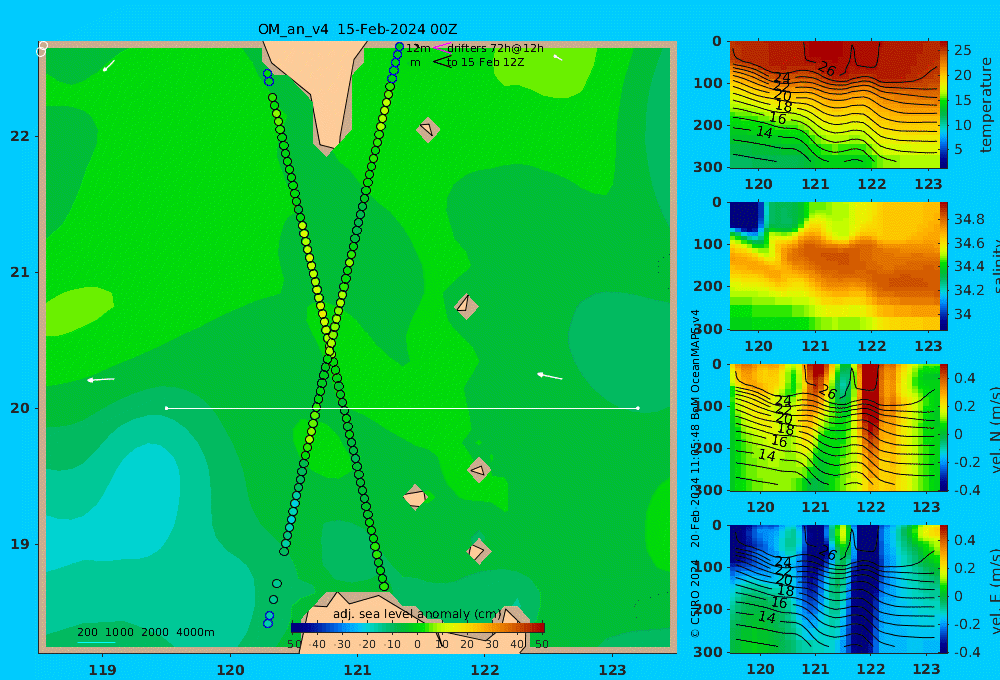Click the vertical '© CSIRO 2024' credit text
The image size is (1000, 680).
point(695,596)
